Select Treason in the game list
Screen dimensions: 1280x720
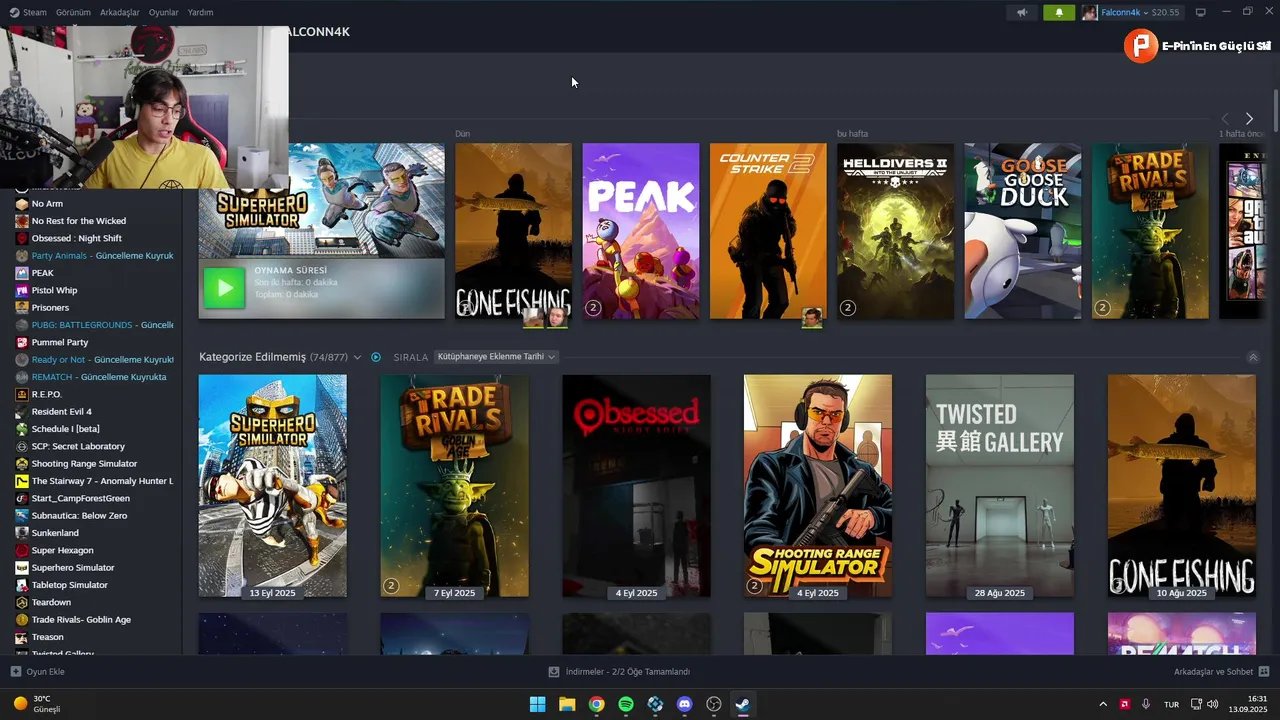coord(47,637)
